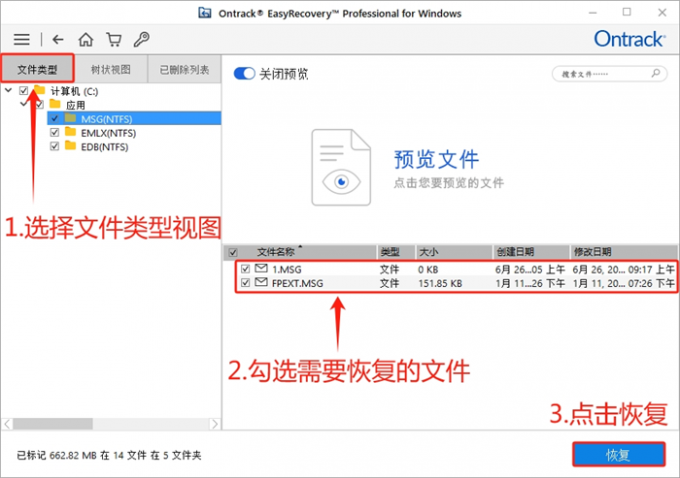680x478 pixels.
Task: Click the envelope icon of FPEXT.MSG
Action: pyautogui.click(x=261, y=282)
